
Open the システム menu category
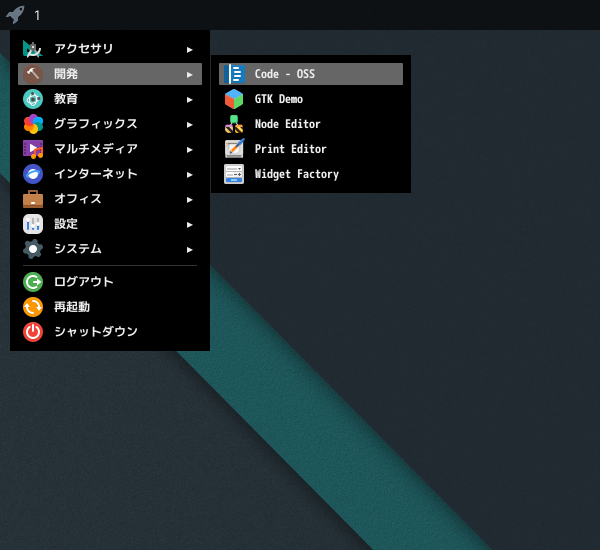110,249
